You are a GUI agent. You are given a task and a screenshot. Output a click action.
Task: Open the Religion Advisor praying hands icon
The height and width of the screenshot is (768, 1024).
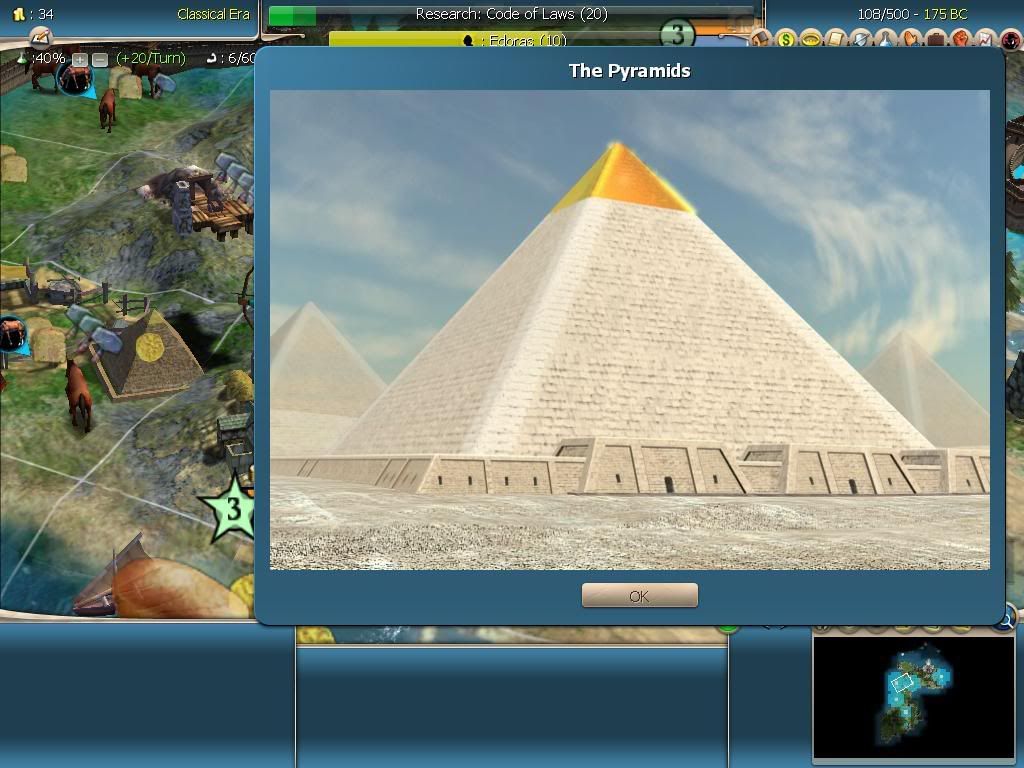pyautogui.click(x=910, y=39)
